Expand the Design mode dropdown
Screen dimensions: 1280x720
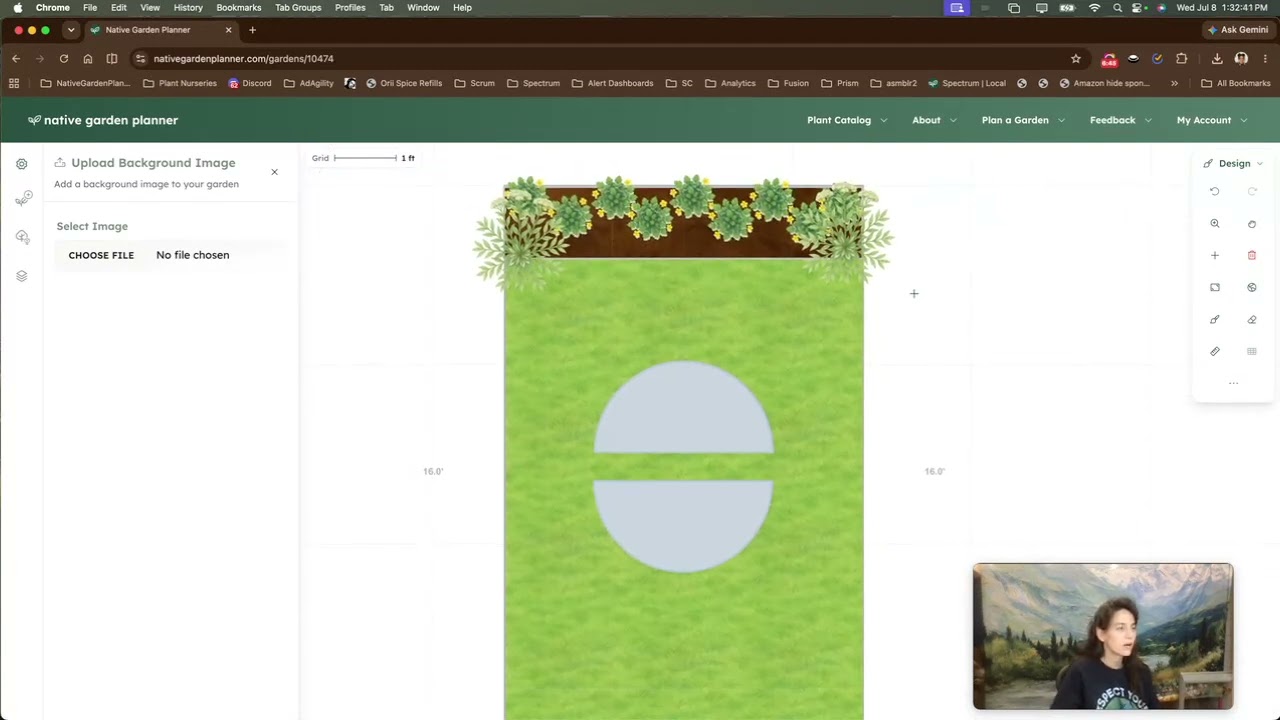(x=1233, y=163)
